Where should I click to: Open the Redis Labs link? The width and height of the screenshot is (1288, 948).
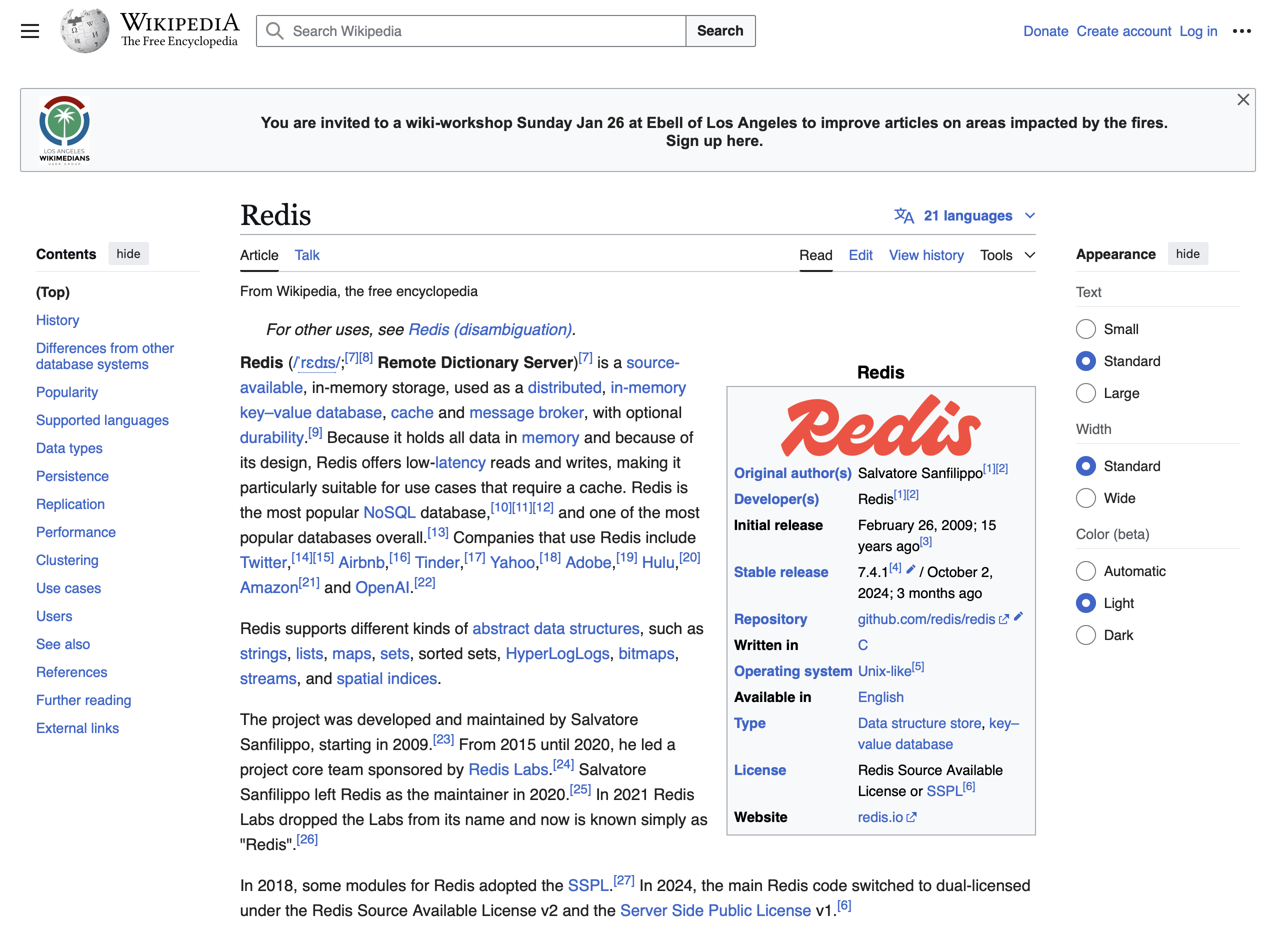coord(507,770)
